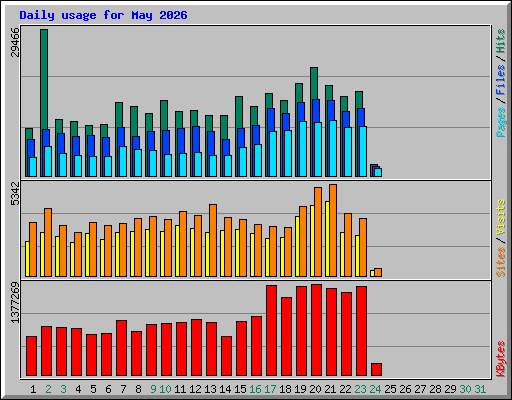Viewport: 512px width, 400px height.
Task: Click day label 13 on the x-axis
Action: (210, 389)
